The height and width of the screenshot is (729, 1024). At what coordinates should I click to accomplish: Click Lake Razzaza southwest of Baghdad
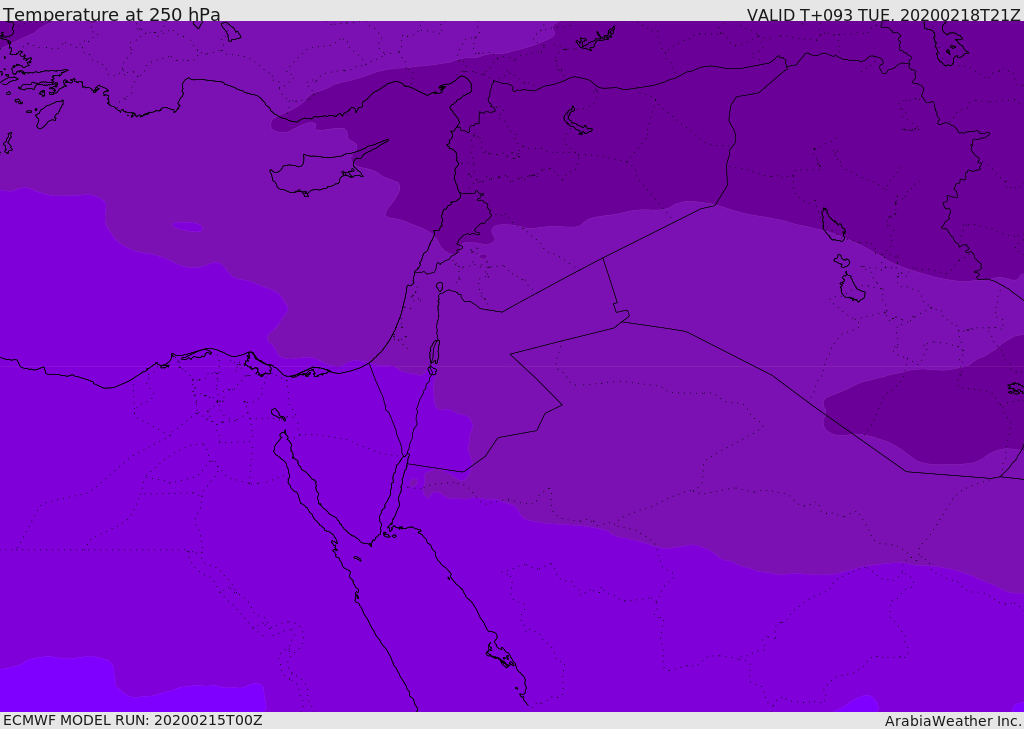pos(852,288)
